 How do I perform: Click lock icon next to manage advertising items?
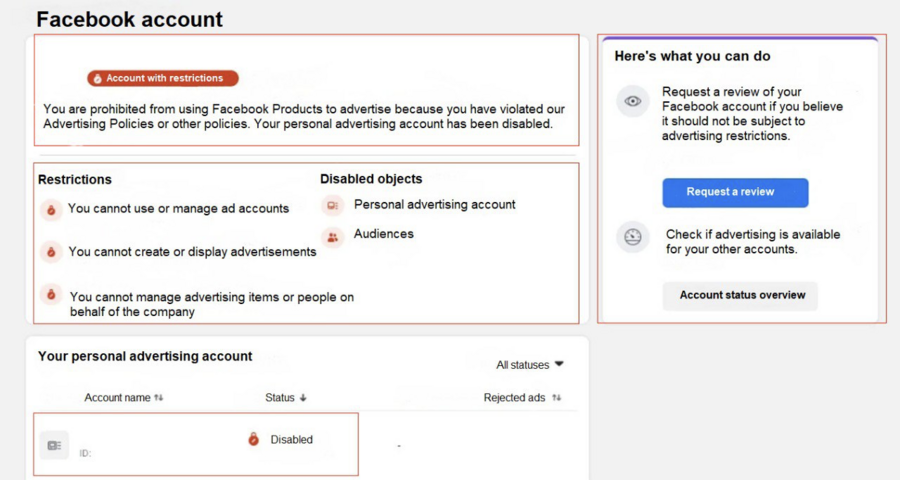point(51,295)
